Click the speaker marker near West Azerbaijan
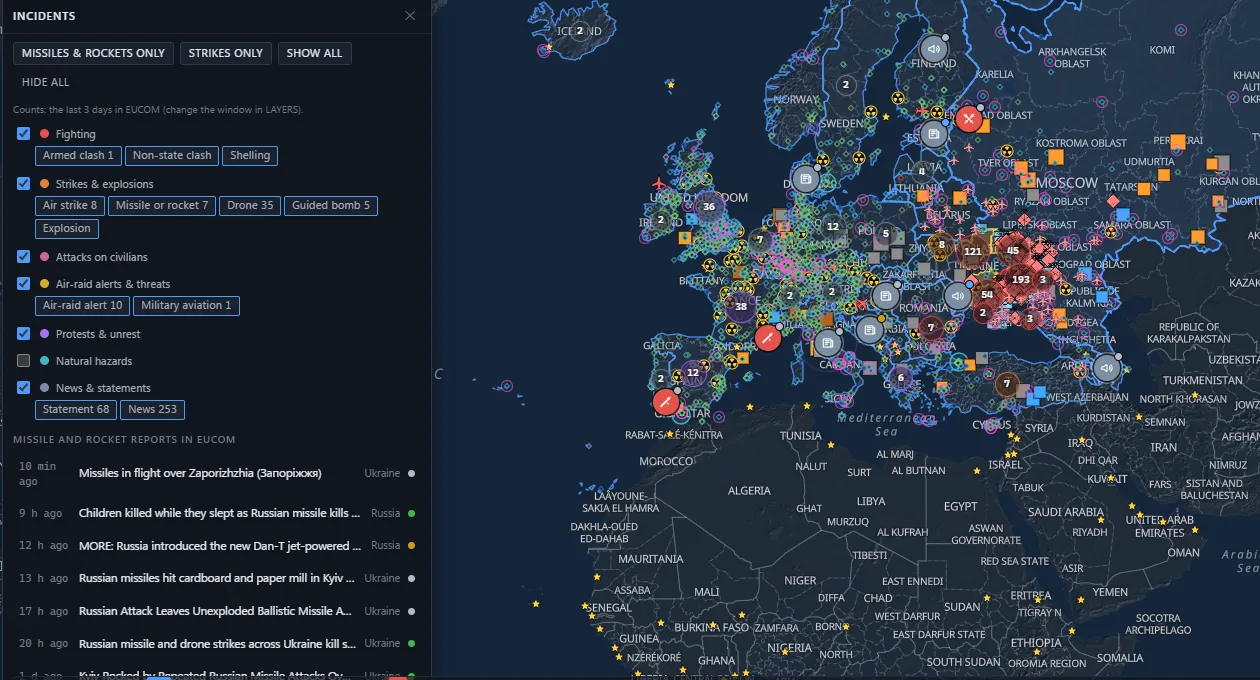This screenshot has height=680, width=1260. click(x=1106, y=368)
